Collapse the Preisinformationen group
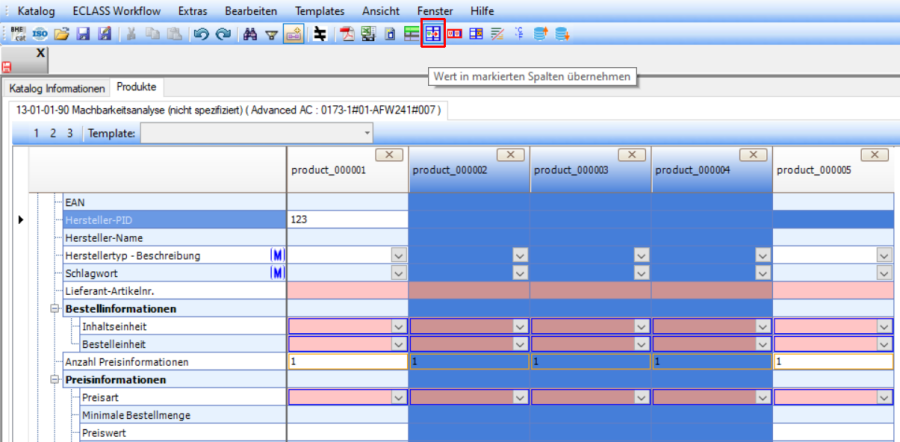This screenshot has width=900, height=442. [x=56, y=379]
